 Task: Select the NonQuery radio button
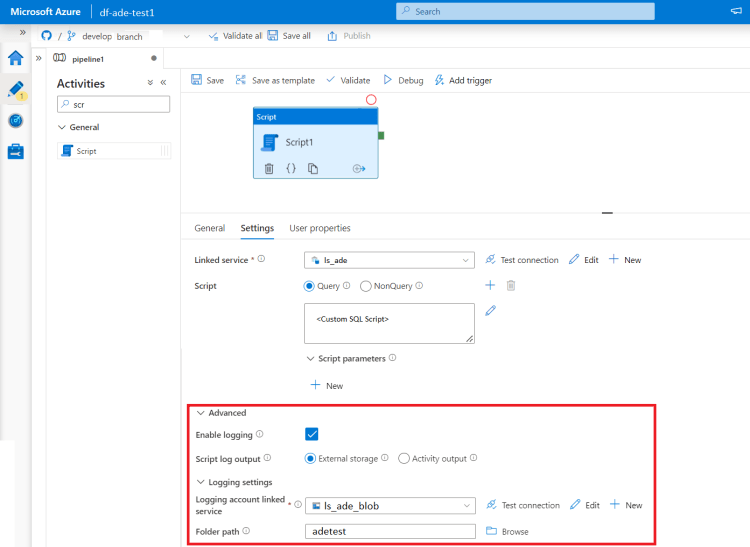(365, 286)
